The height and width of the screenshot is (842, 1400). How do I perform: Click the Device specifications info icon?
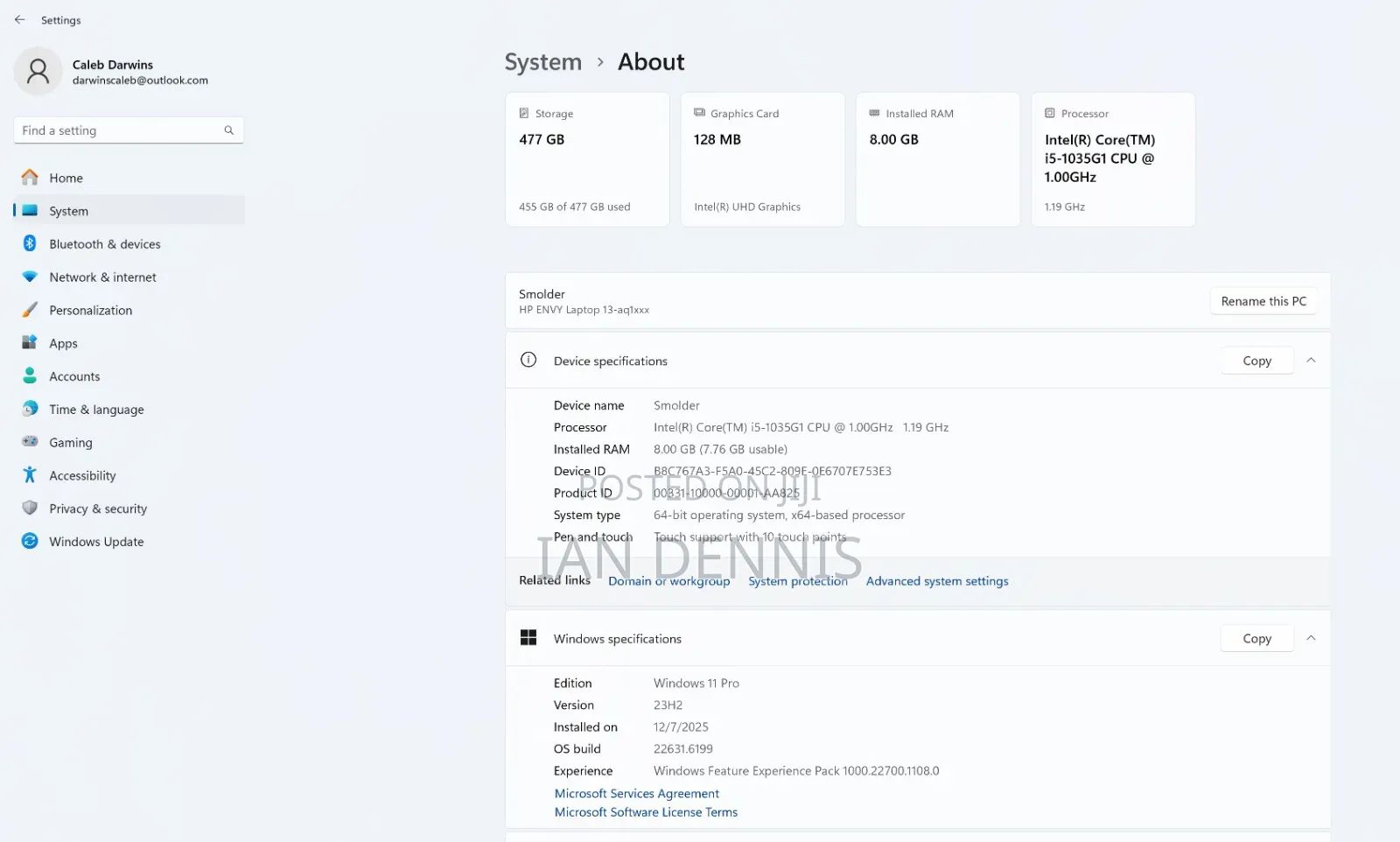tap(528, 360)
